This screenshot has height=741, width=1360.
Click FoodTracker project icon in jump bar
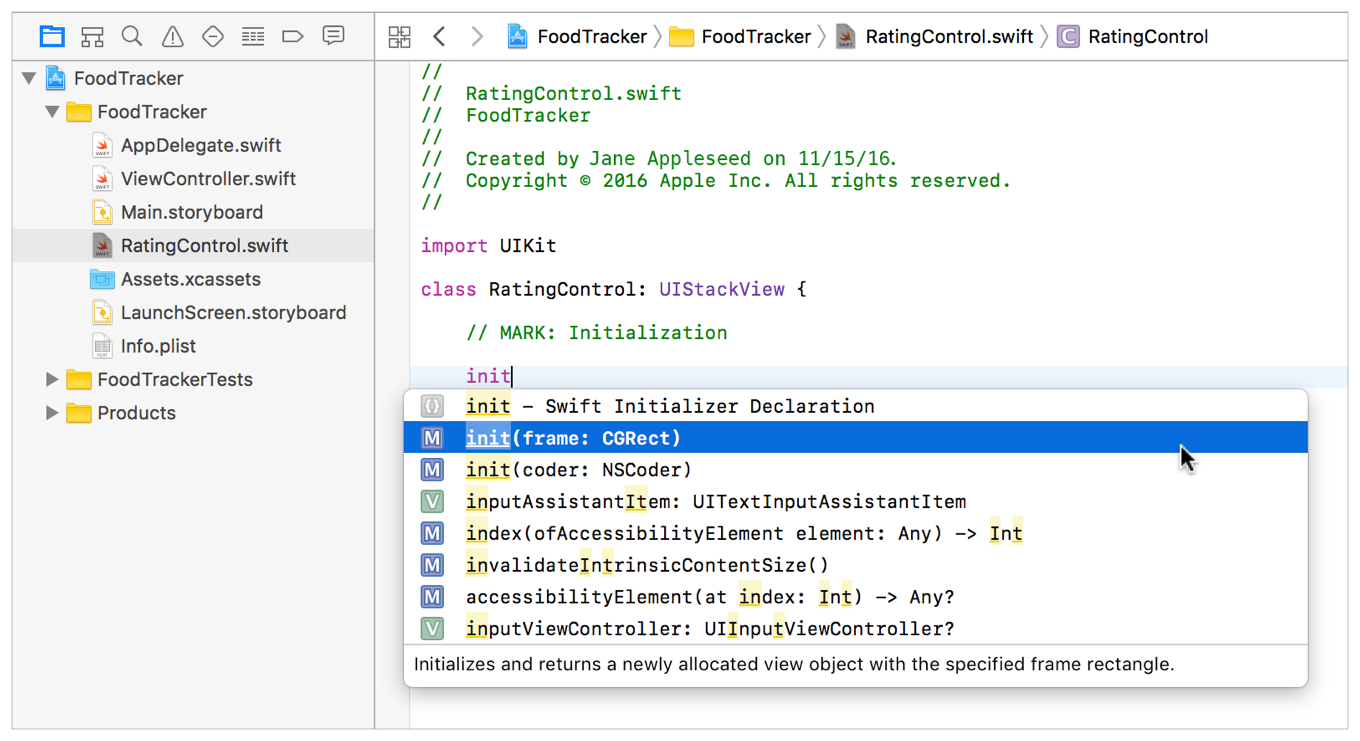pyautogui.click(x=517, y=37)
